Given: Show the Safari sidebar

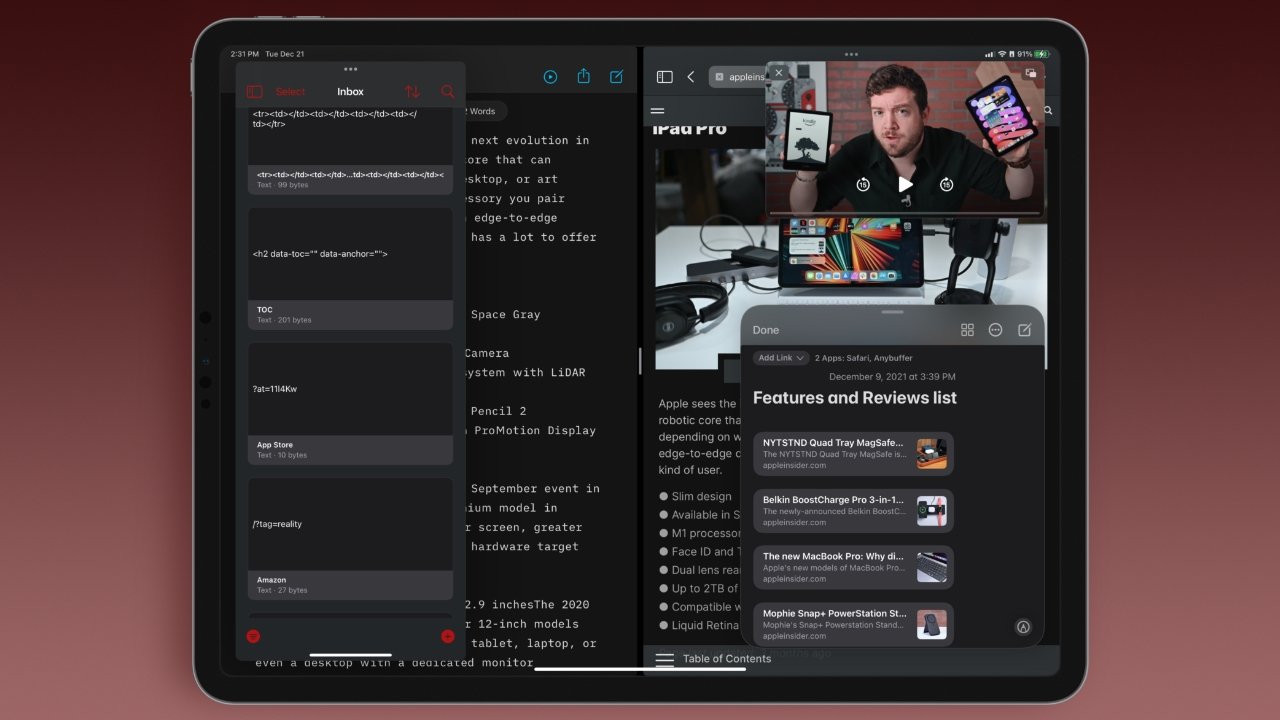Looking at the screenshot, I should tap(664, 77).
